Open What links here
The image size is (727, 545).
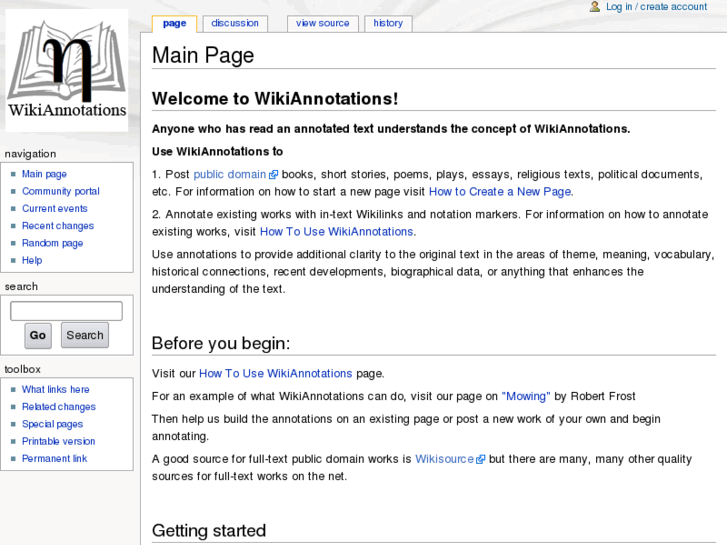tap(56, 390)
